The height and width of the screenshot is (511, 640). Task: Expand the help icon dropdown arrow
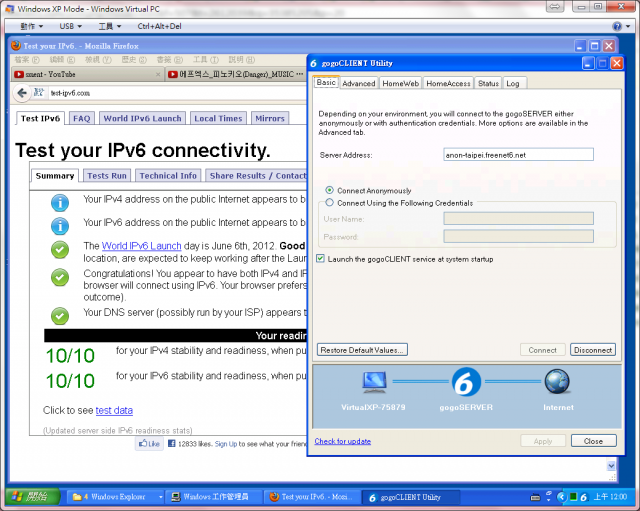pos(628,27)
